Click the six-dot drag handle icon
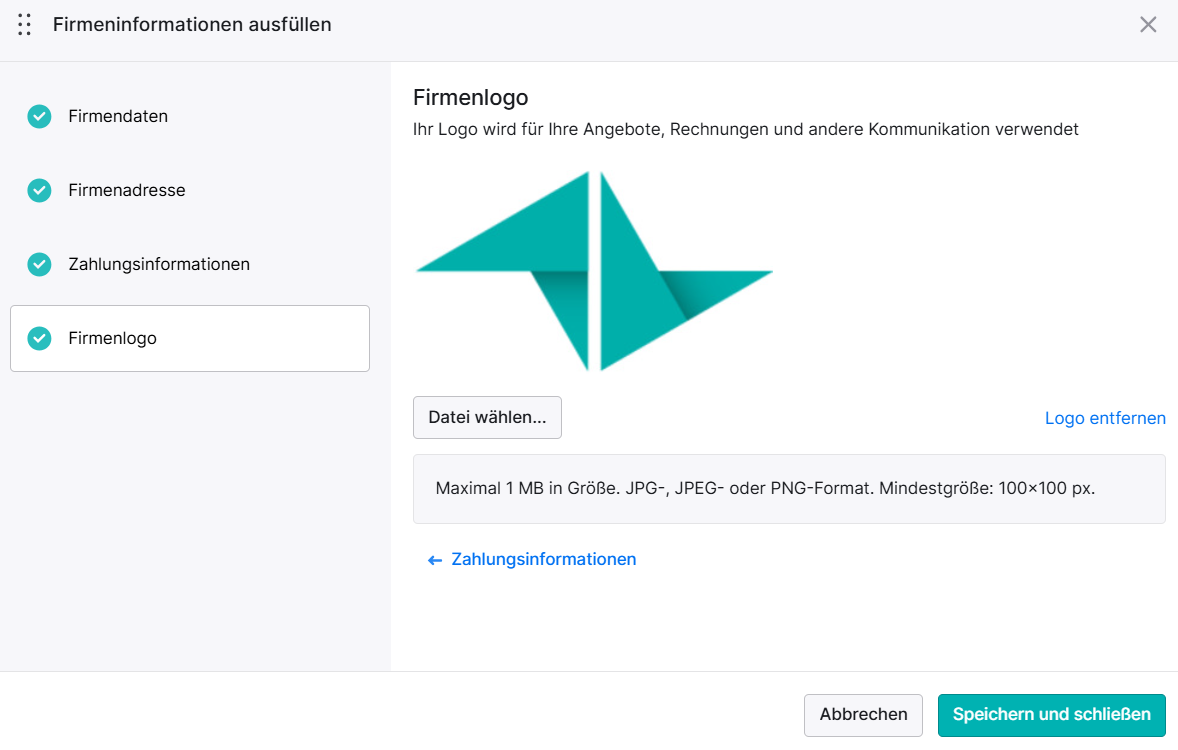The image size is (1178, 750). 24,25
